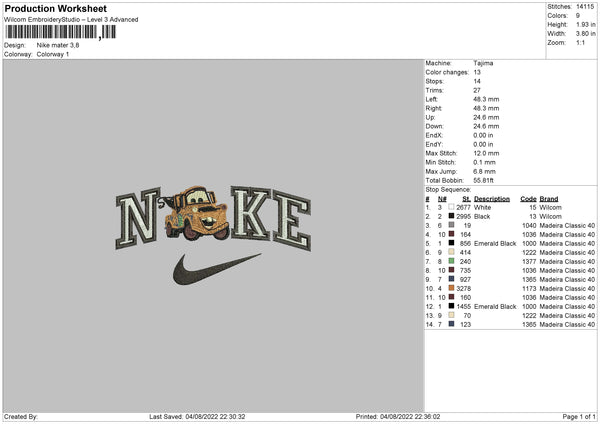The image size is (600, 424).
Task: Click the stitch count 3278 in row 10
Action: point(463,289)
